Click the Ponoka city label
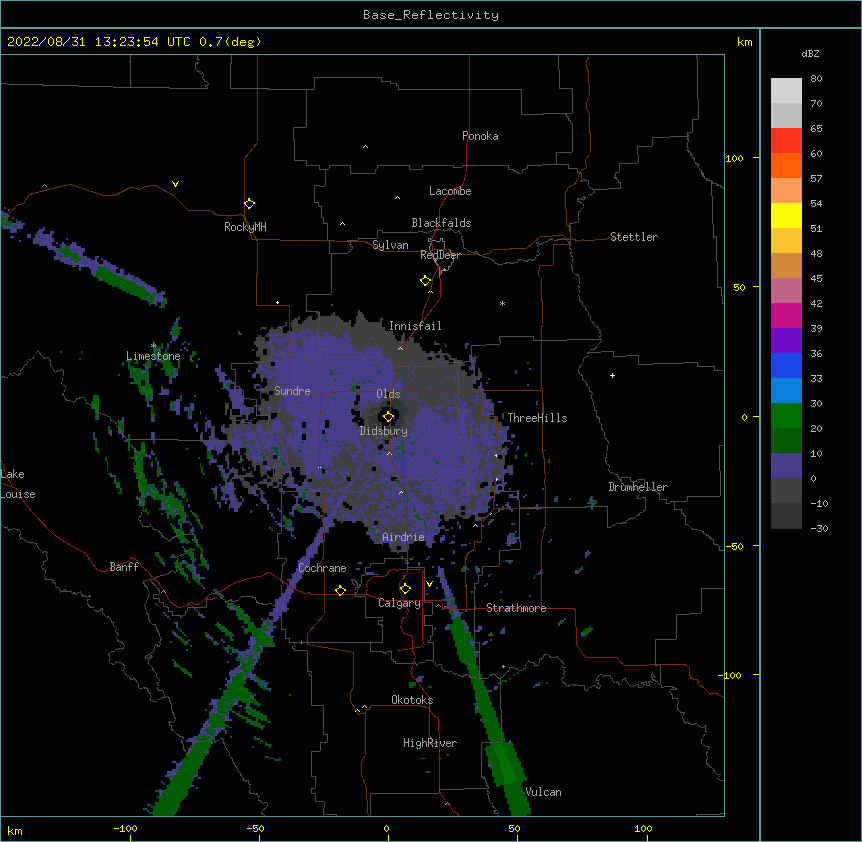The image size is (862, 842). pos(480,136)
